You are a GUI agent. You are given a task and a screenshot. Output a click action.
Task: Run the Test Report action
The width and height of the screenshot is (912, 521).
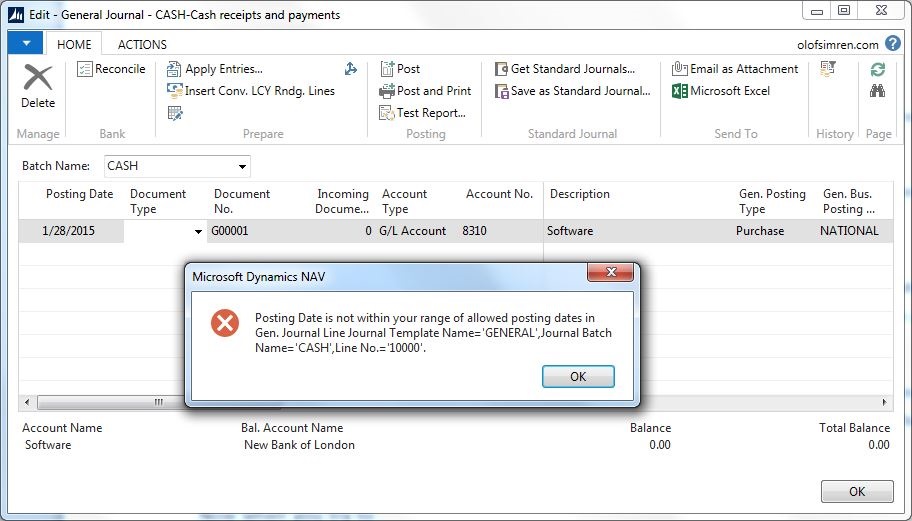[422, 113]
